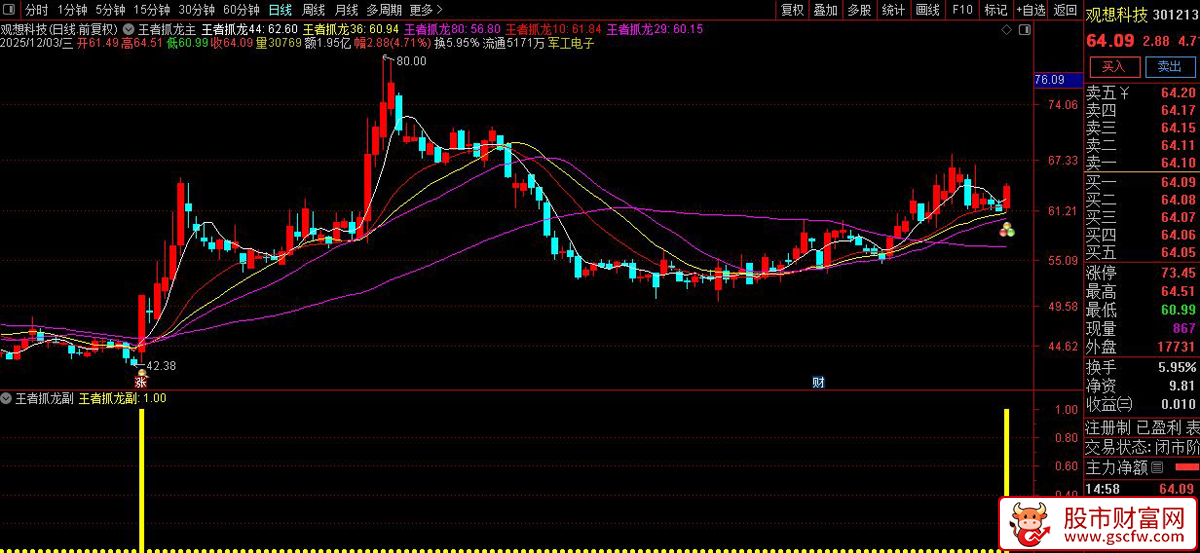Click the 叠加 overlay button
This screenshot has height=553, width=1200.
(825, 10)
